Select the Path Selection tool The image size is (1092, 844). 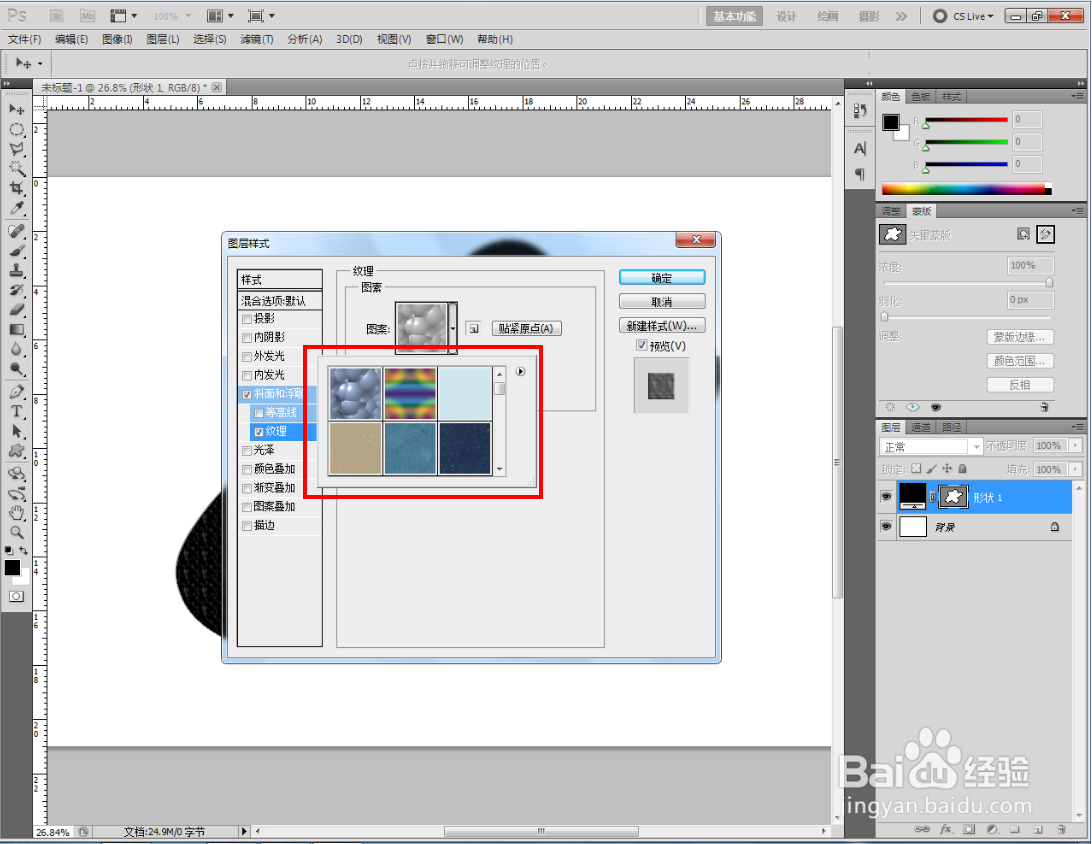coord(17,431)
